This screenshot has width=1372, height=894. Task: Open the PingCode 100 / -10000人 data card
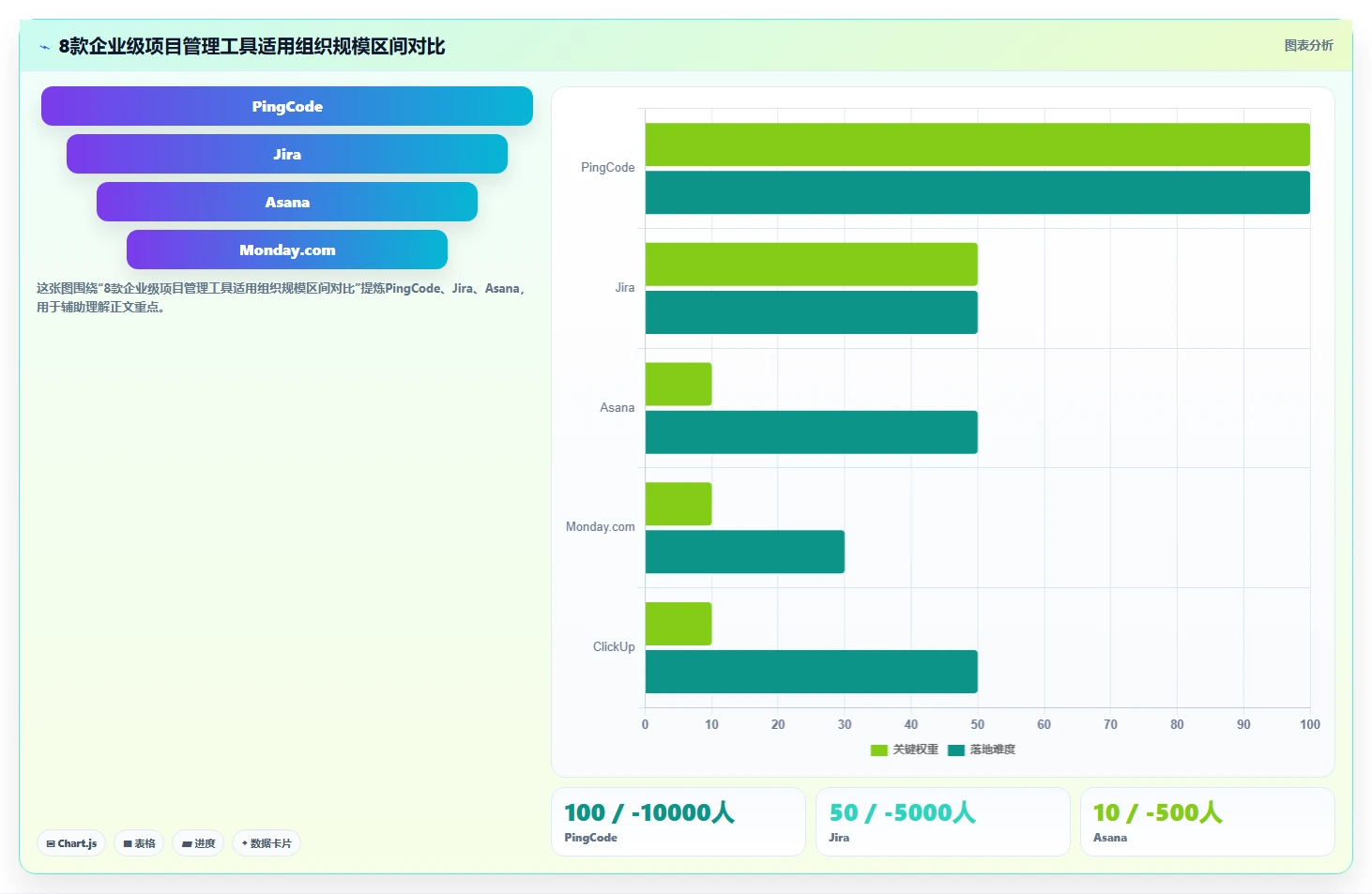point(678,822)
